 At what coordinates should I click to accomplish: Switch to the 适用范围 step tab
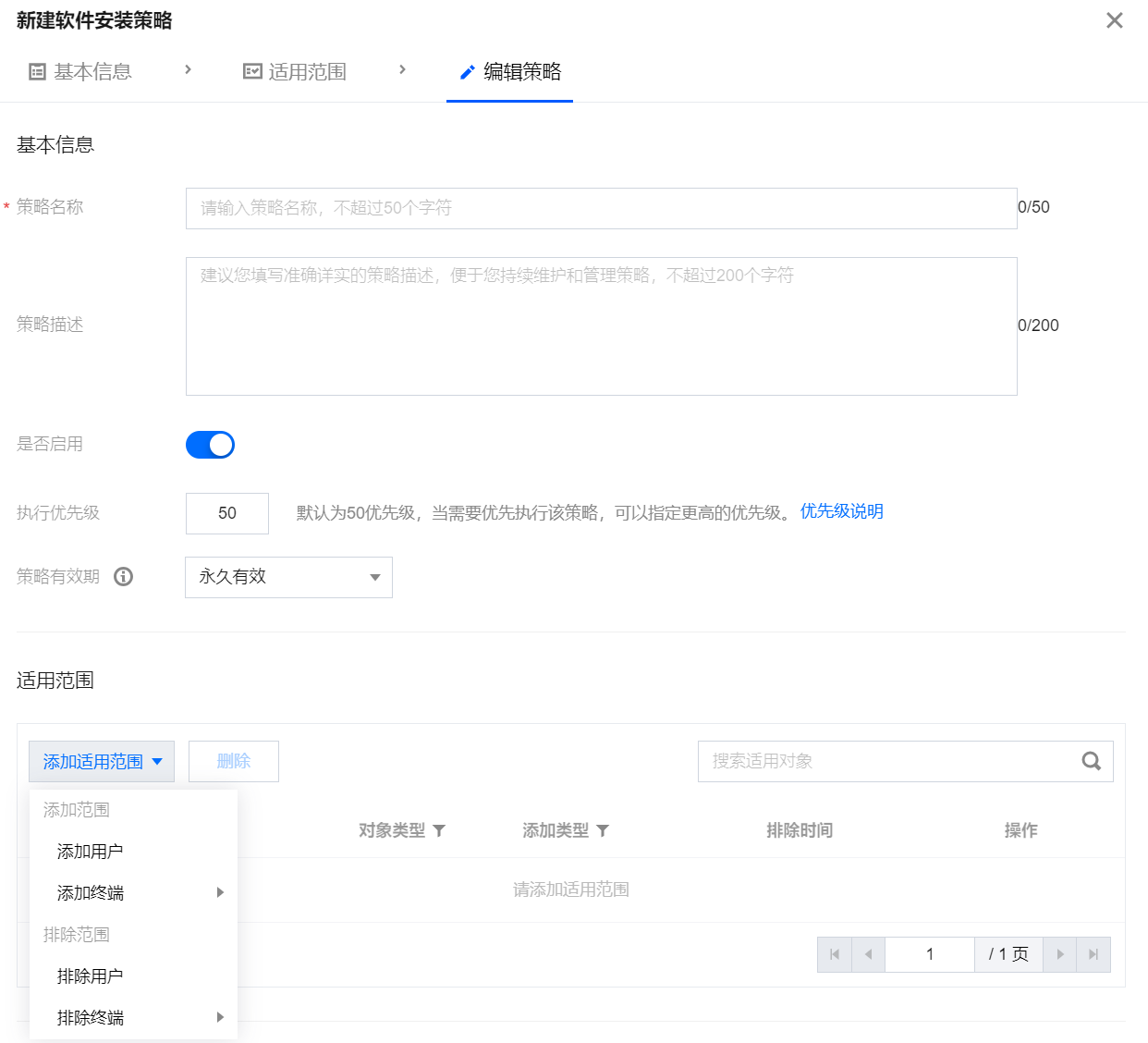click(x=296, y=71)
